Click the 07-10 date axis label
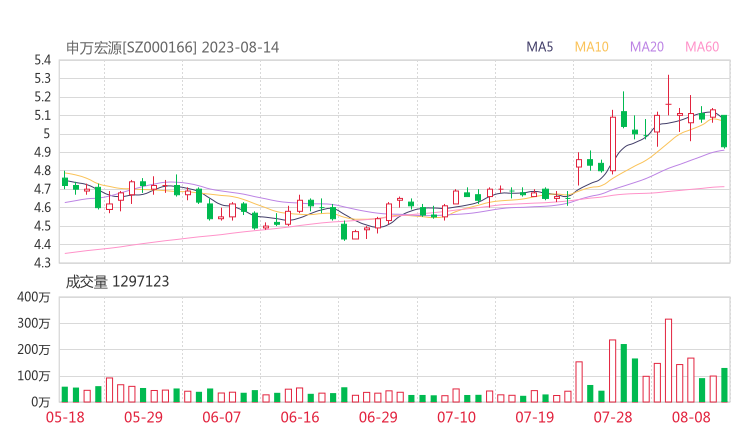This screenshot has height=440, width=740. (456, 417)
